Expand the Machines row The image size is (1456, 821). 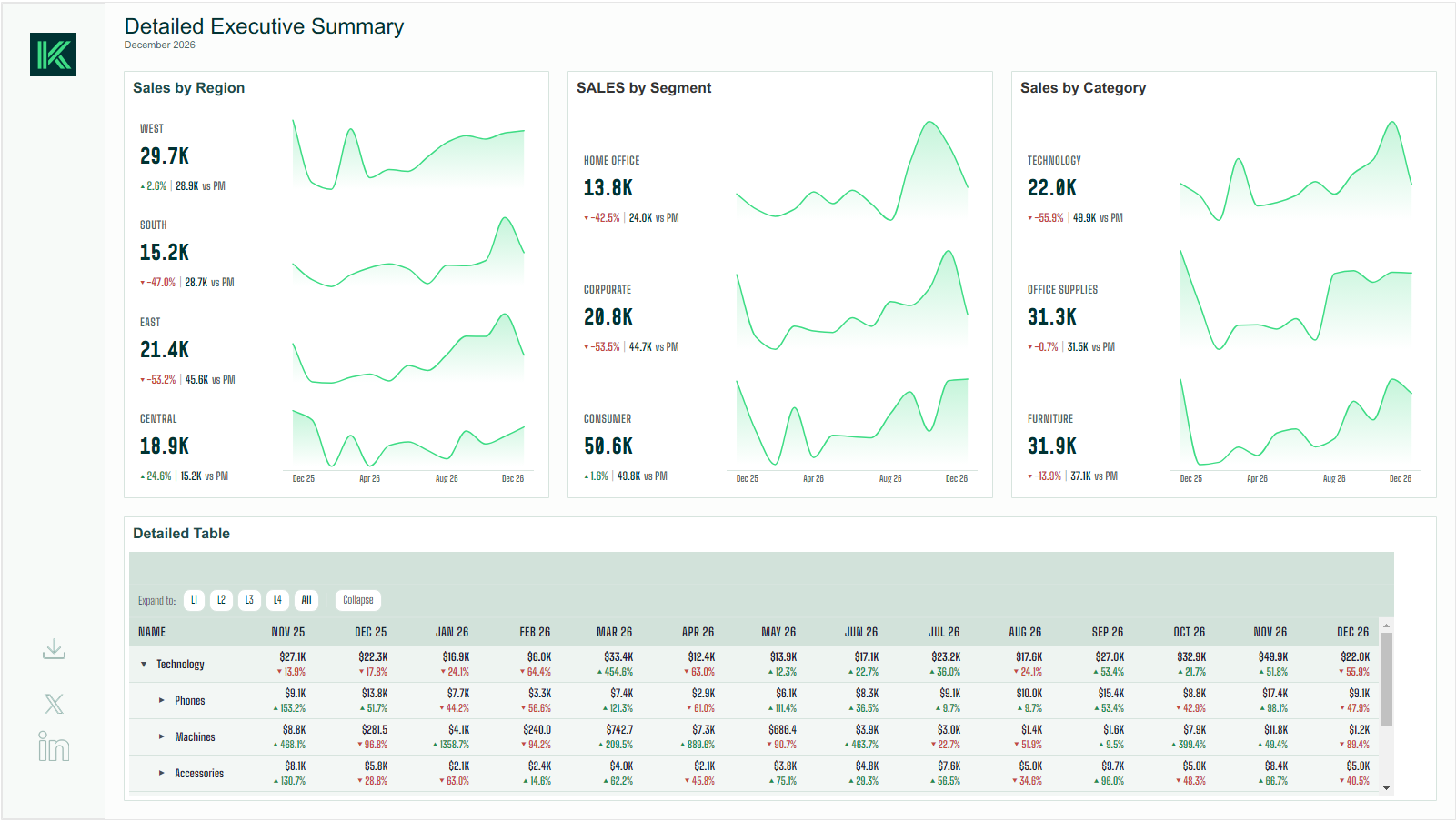tap(162, 737)
